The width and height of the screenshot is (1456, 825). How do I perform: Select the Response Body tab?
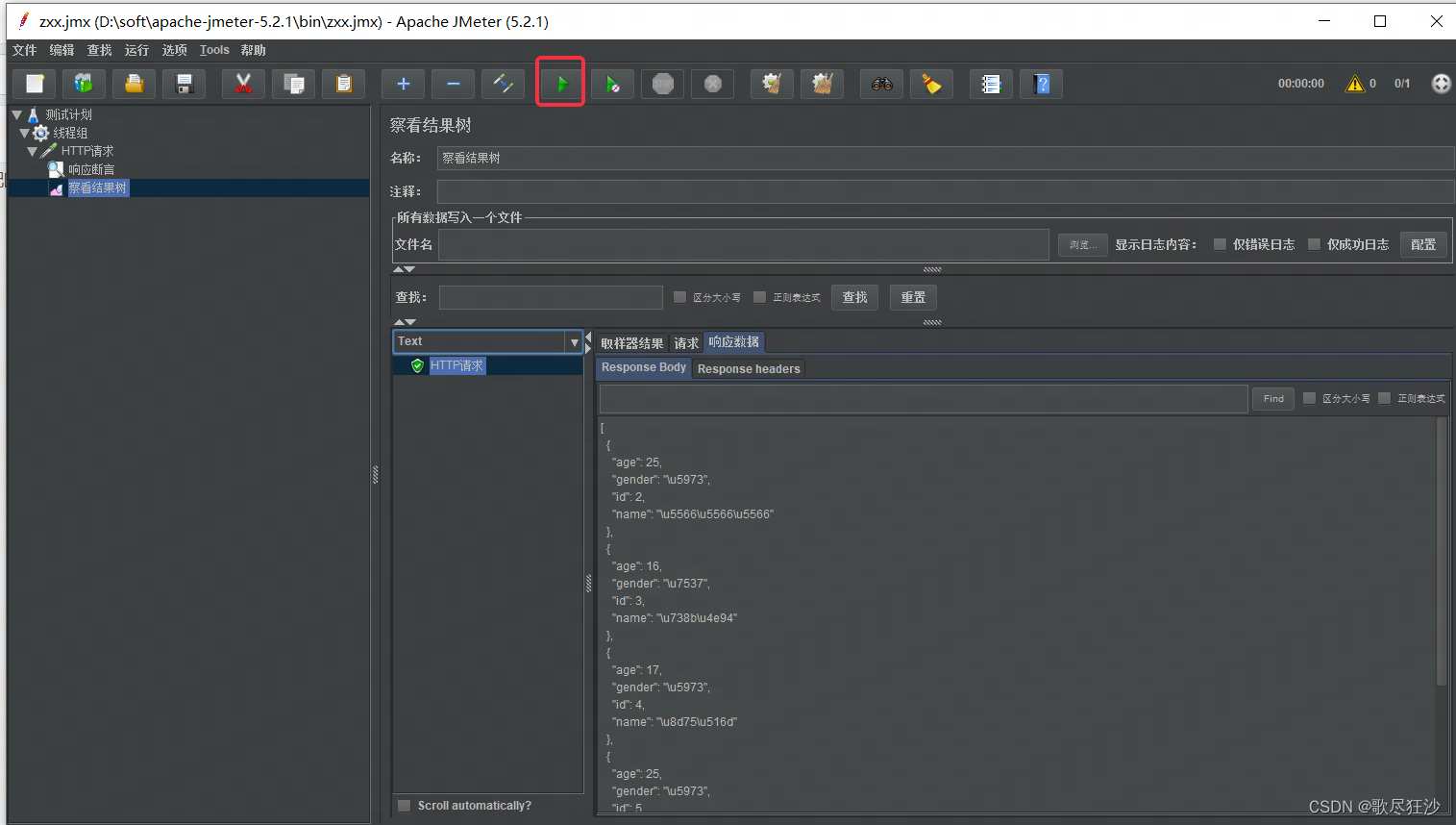pos(643,368)
